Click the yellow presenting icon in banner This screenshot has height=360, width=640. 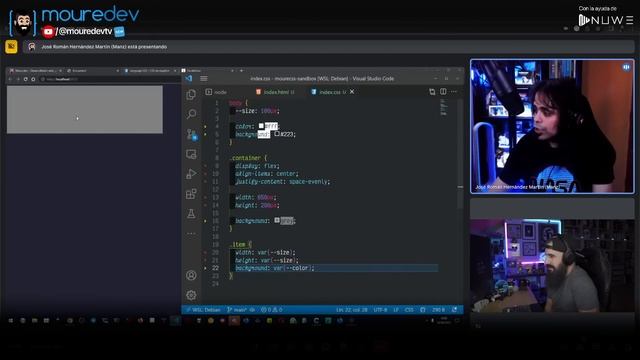point(11,47)
